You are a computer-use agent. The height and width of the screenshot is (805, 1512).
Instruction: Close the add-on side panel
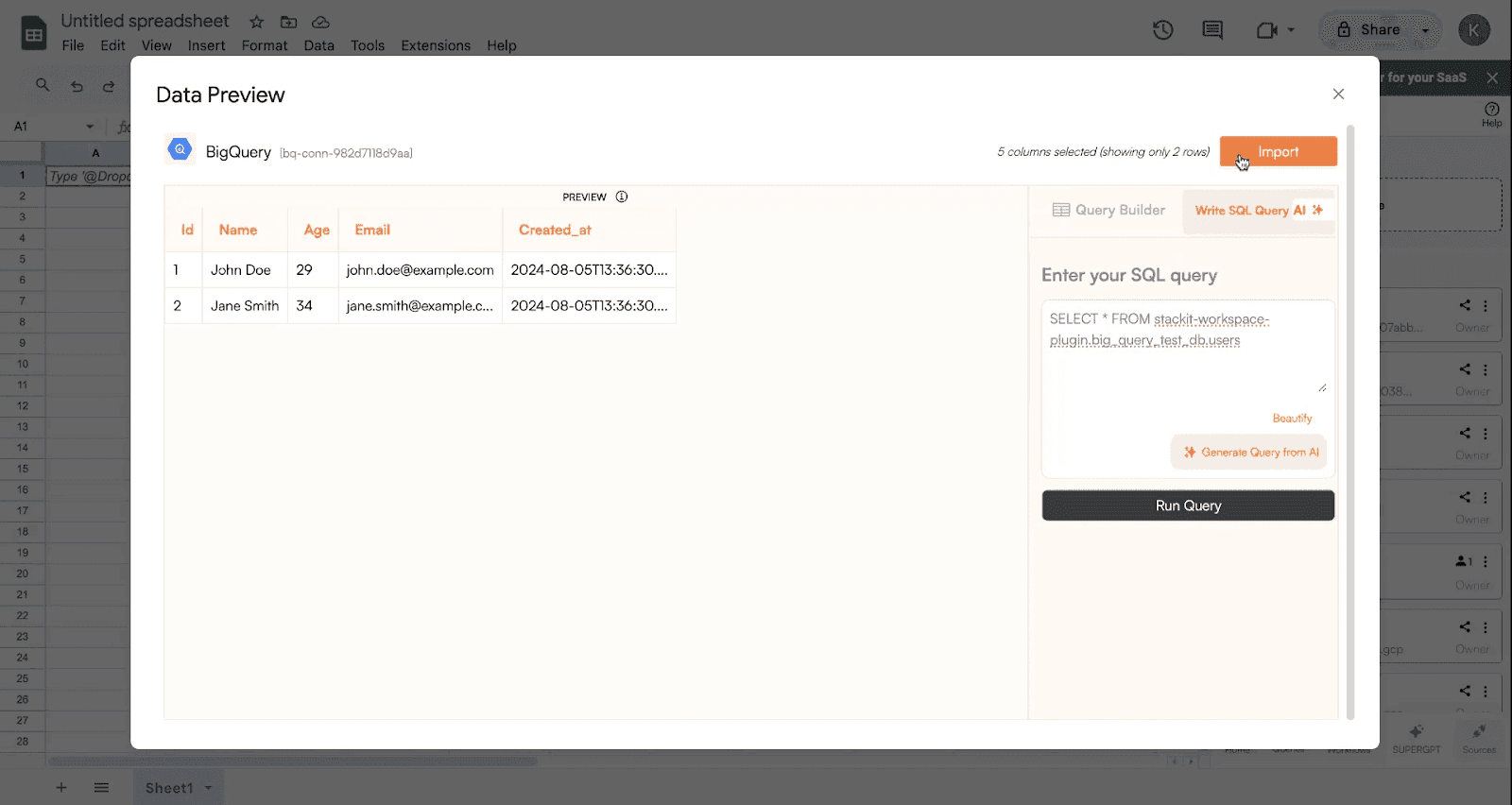tap(1492, 77)
